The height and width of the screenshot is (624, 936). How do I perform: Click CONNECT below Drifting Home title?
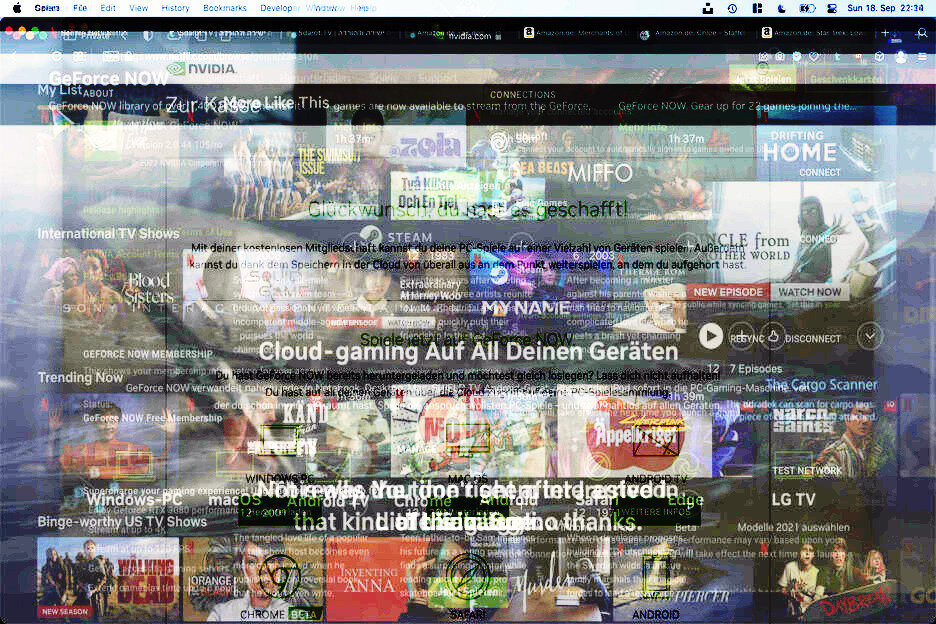820,172
